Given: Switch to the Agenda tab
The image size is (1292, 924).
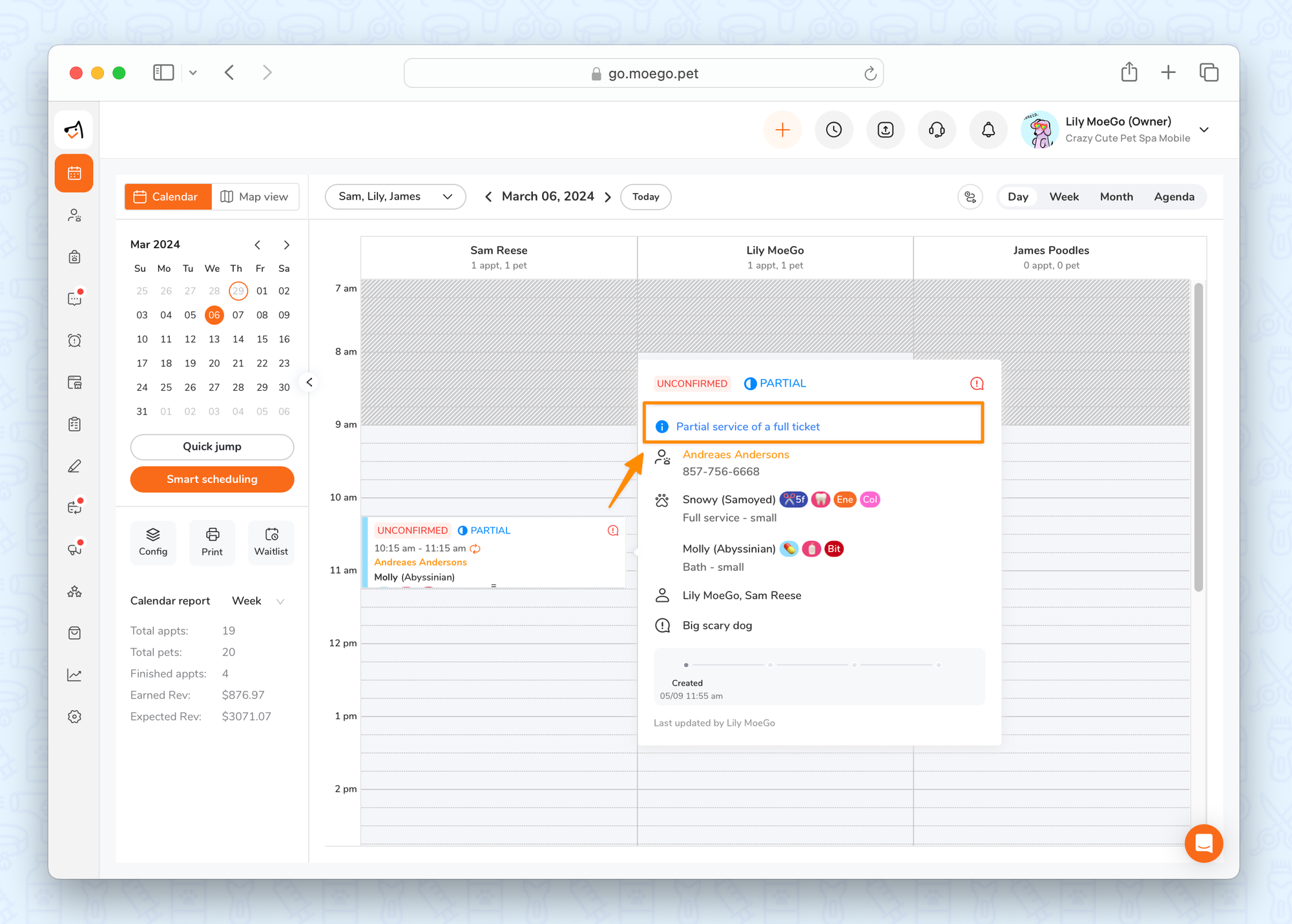Looking at the screenshot, I should click(1173, 197).
